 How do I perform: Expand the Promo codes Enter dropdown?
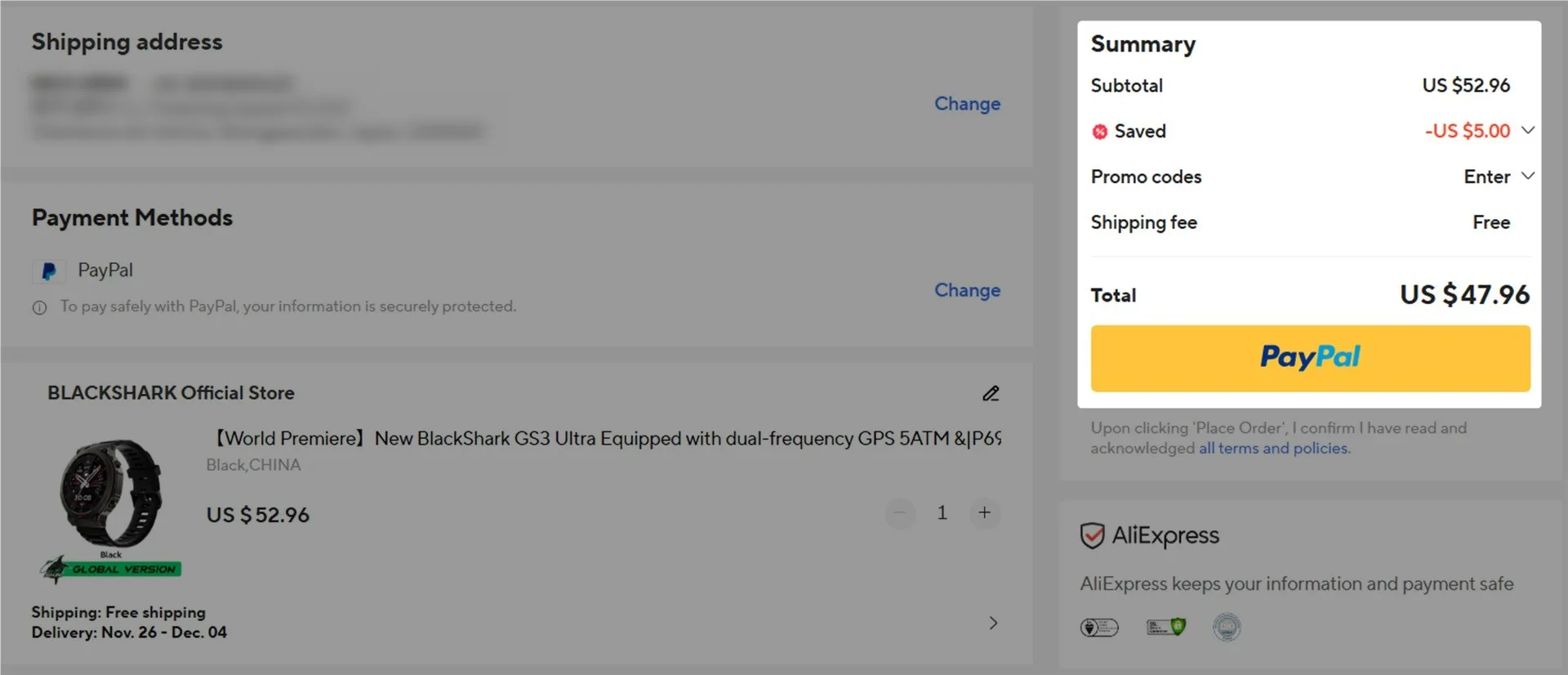pos(1528,176)
